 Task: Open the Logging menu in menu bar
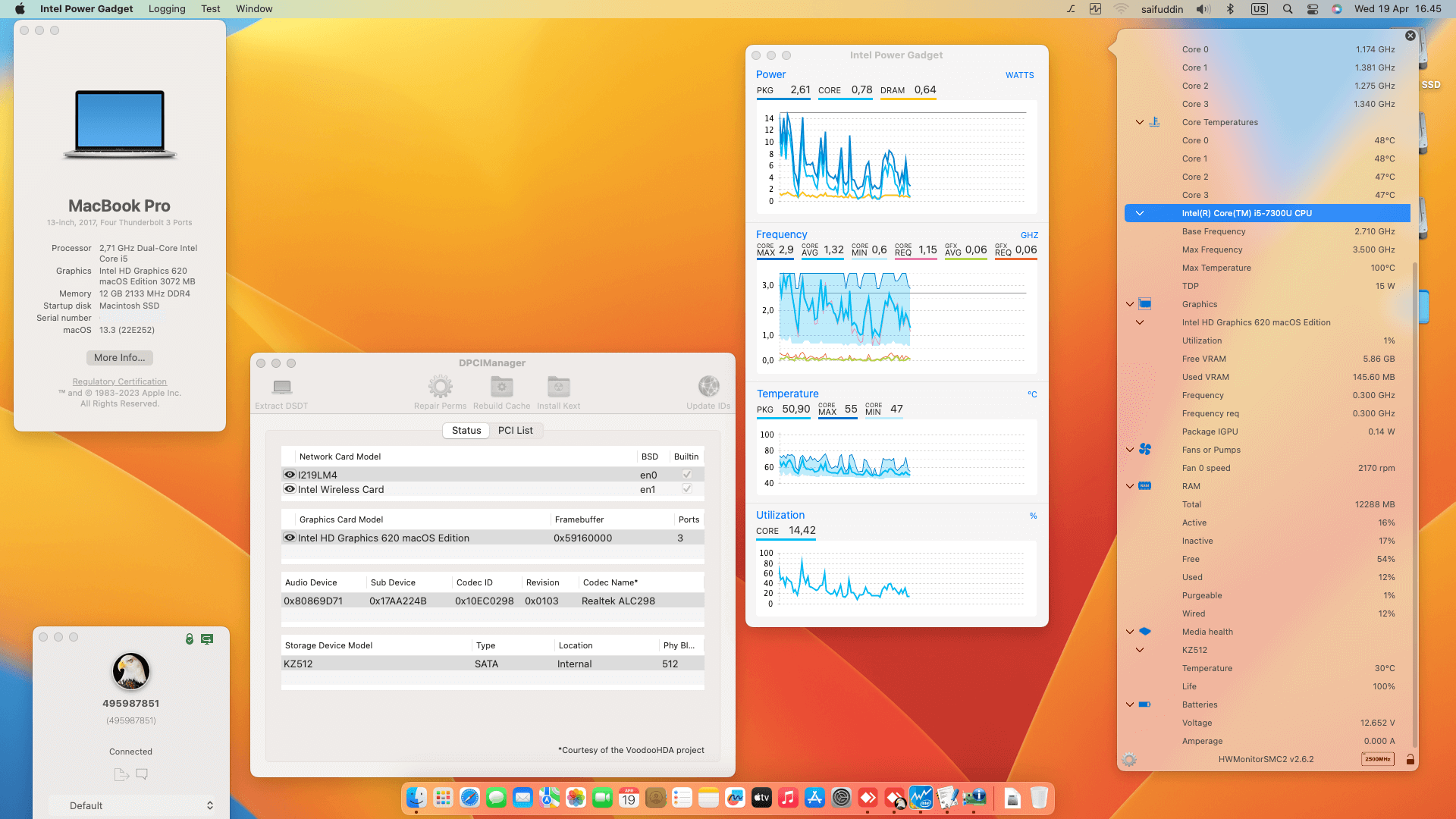[167, 9]
